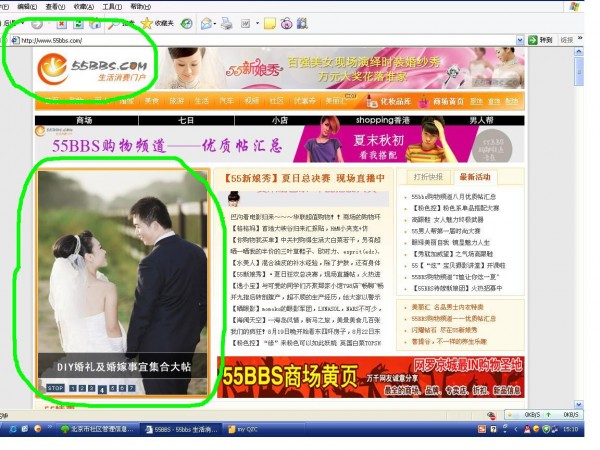600x450 pixels.
Task: Click the Edit with Word icon
Action: [x=245, y=24]
